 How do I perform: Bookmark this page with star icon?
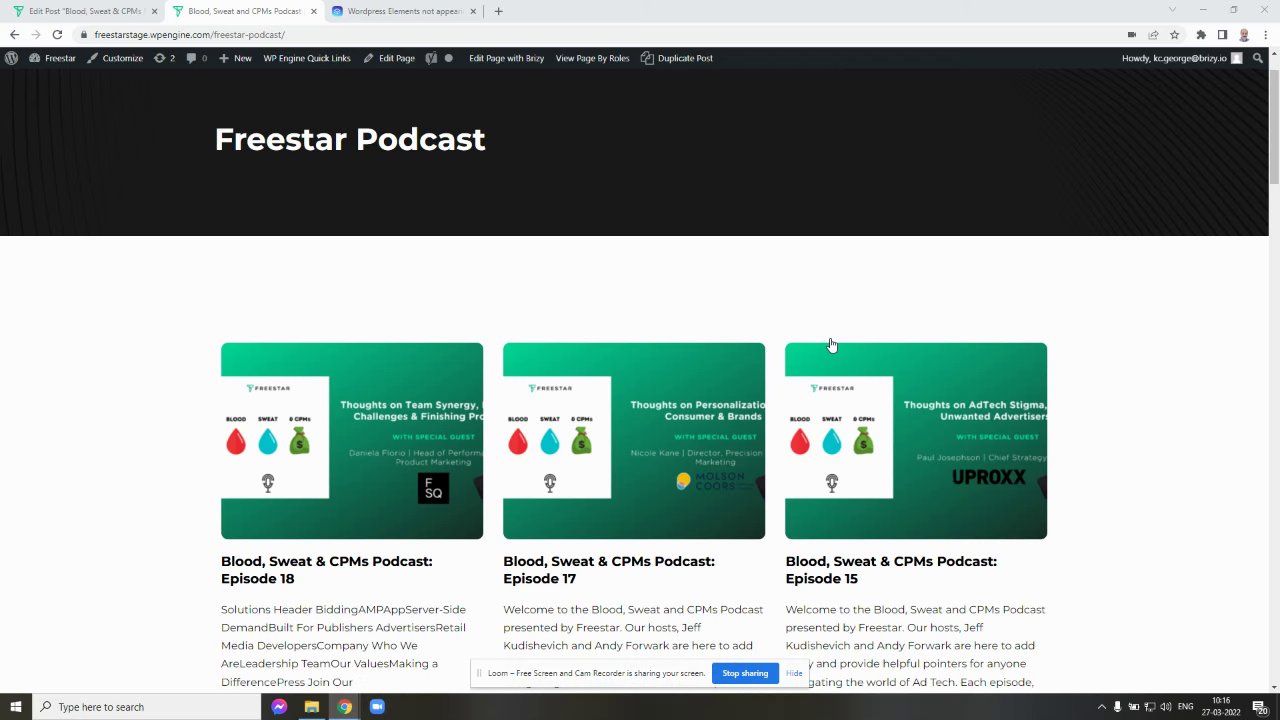coord(1174,34)
